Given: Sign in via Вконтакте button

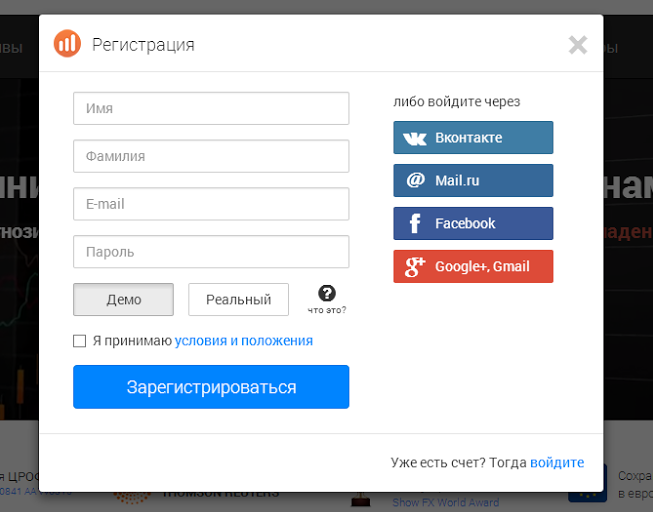Looking at the screenshot, I should click(473, 137).
